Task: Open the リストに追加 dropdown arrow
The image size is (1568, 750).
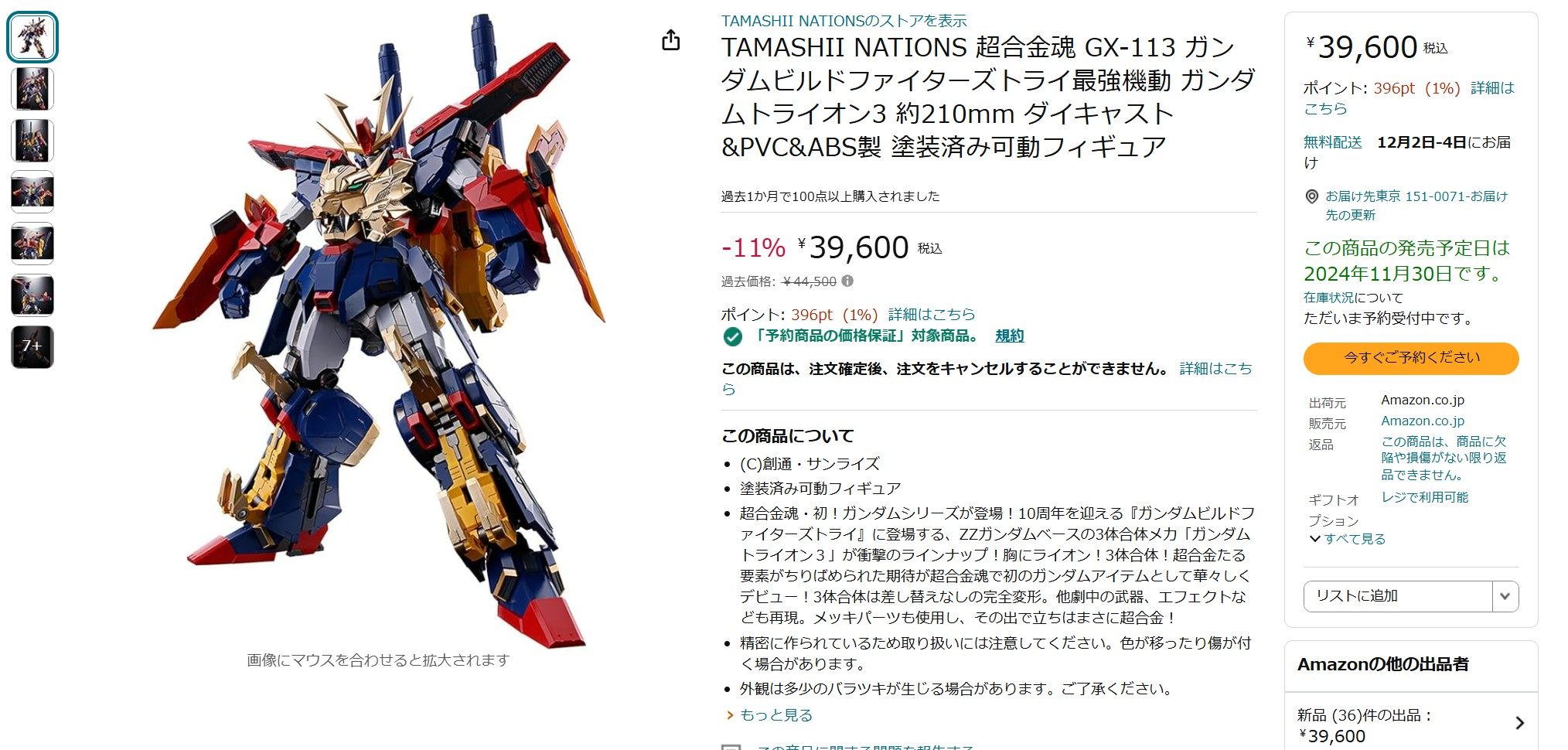Action: point(1505,596)
